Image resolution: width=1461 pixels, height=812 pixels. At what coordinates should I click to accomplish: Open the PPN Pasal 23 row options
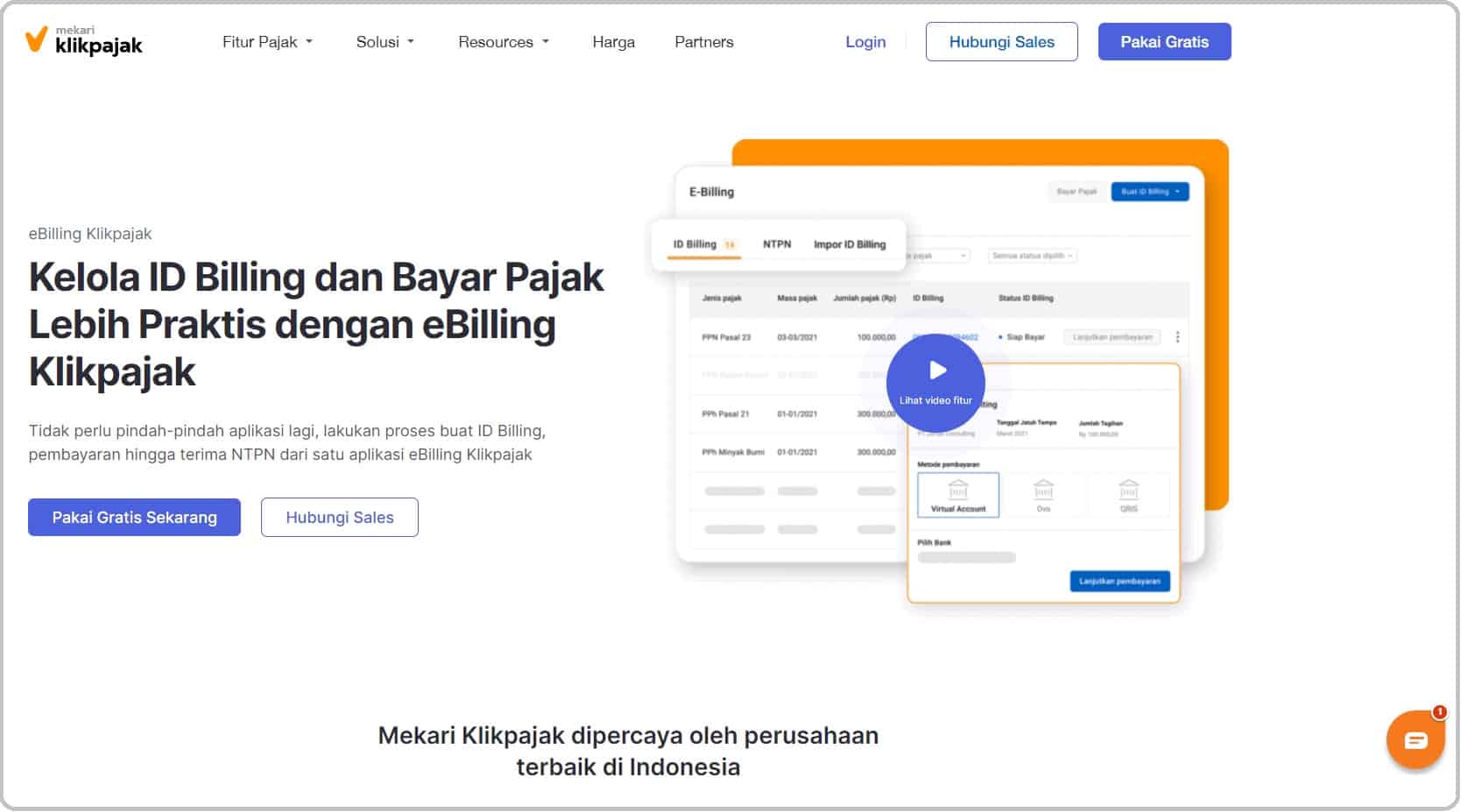tap(1177, 337)
